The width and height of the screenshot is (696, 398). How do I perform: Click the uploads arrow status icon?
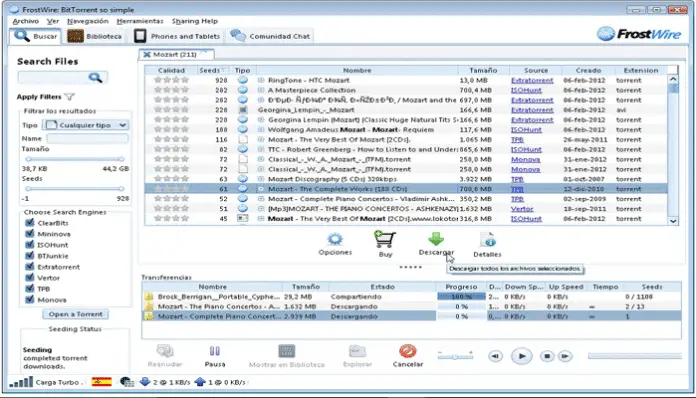click(200, 382)
